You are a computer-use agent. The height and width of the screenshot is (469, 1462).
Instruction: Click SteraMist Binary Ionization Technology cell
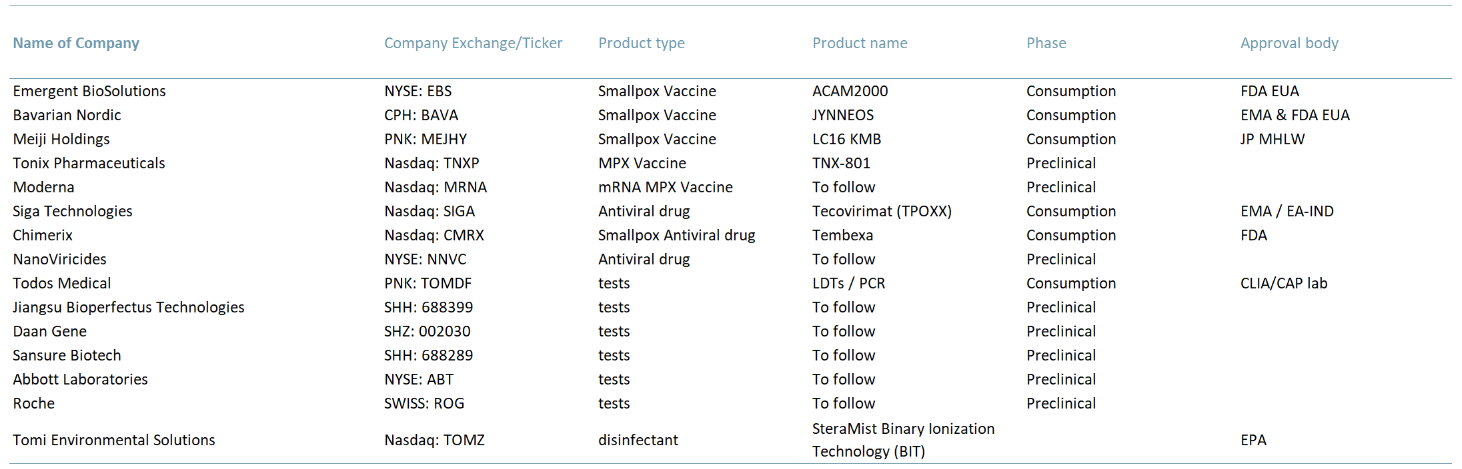coord(903,440)
